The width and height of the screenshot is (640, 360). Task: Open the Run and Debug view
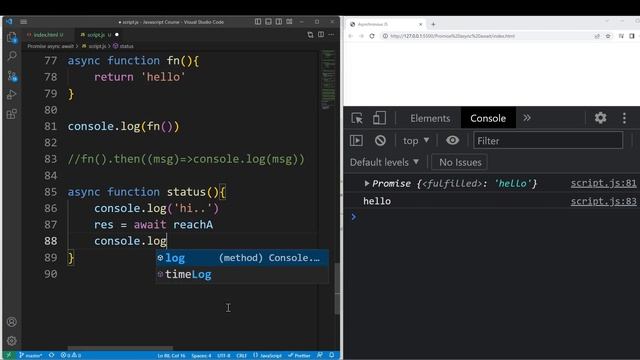click(x=12, y=95)
